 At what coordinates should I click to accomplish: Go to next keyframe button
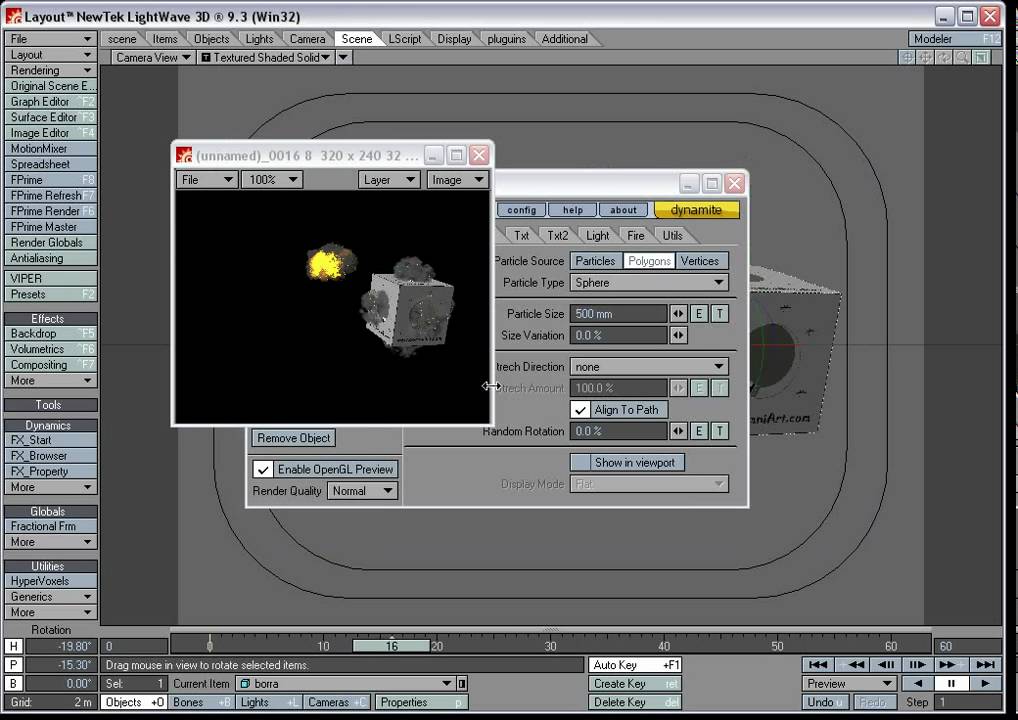(x=950, y=664)
